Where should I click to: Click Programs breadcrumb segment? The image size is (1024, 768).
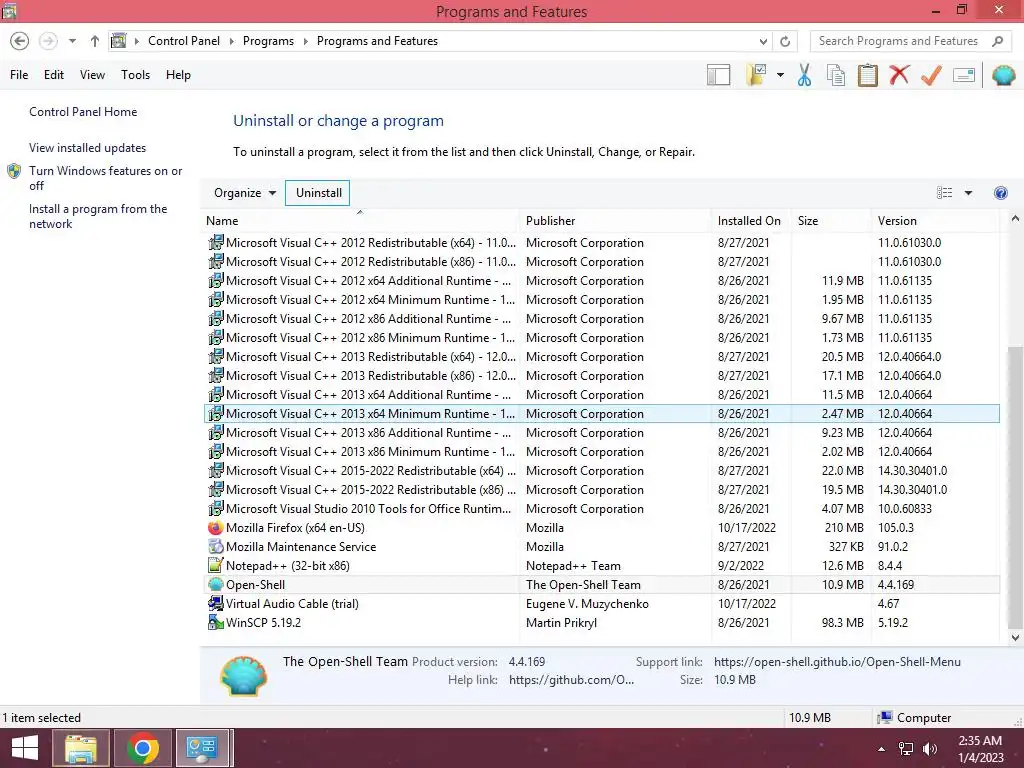[268, 41]
